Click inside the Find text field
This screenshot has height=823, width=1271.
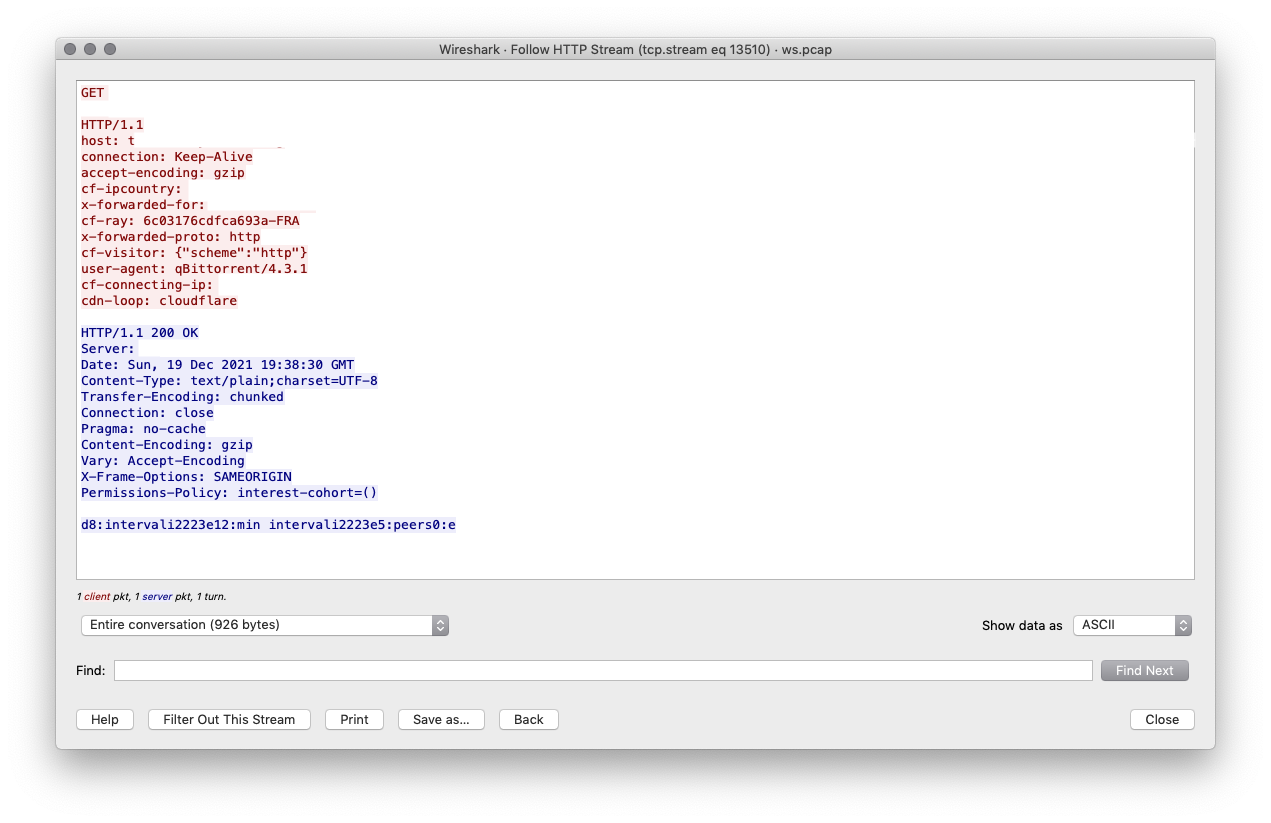tap(600, 670)
